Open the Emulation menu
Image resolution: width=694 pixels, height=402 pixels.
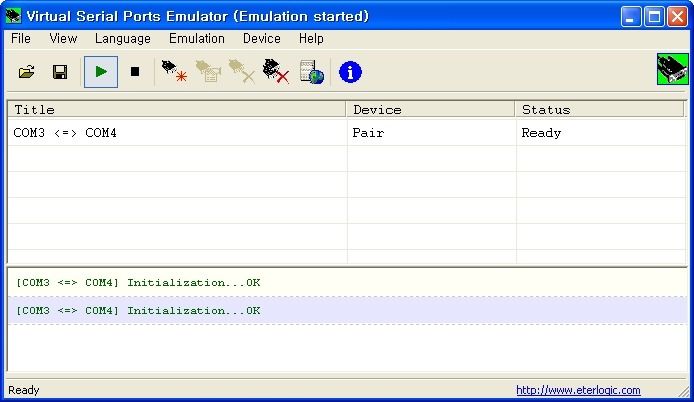click(197, 39)
